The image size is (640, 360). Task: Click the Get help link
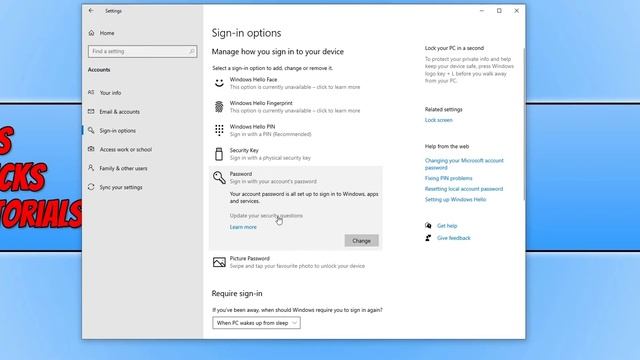click(x=447, y=226)
